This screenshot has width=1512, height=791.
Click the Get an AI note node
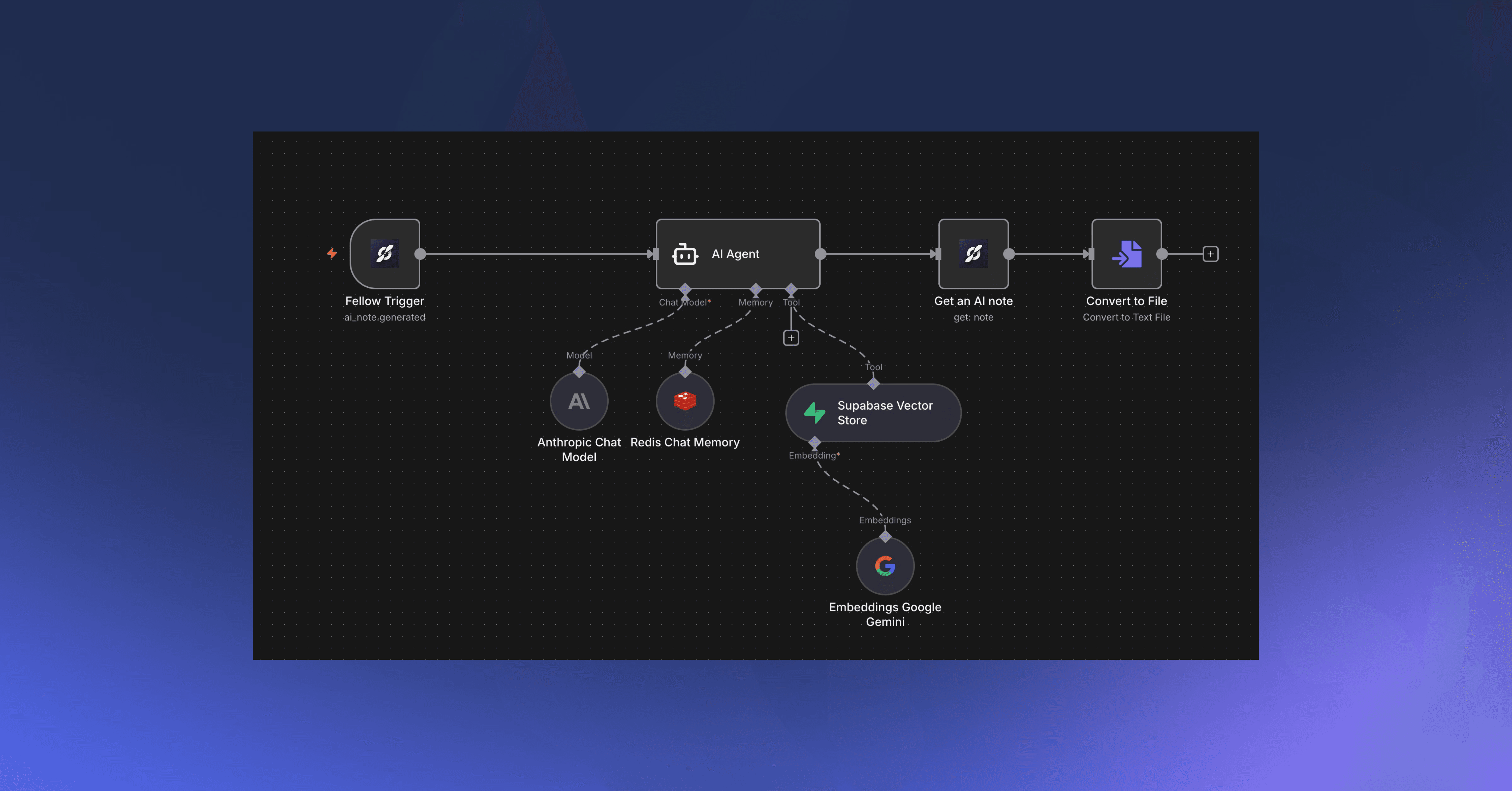point(973,253)
